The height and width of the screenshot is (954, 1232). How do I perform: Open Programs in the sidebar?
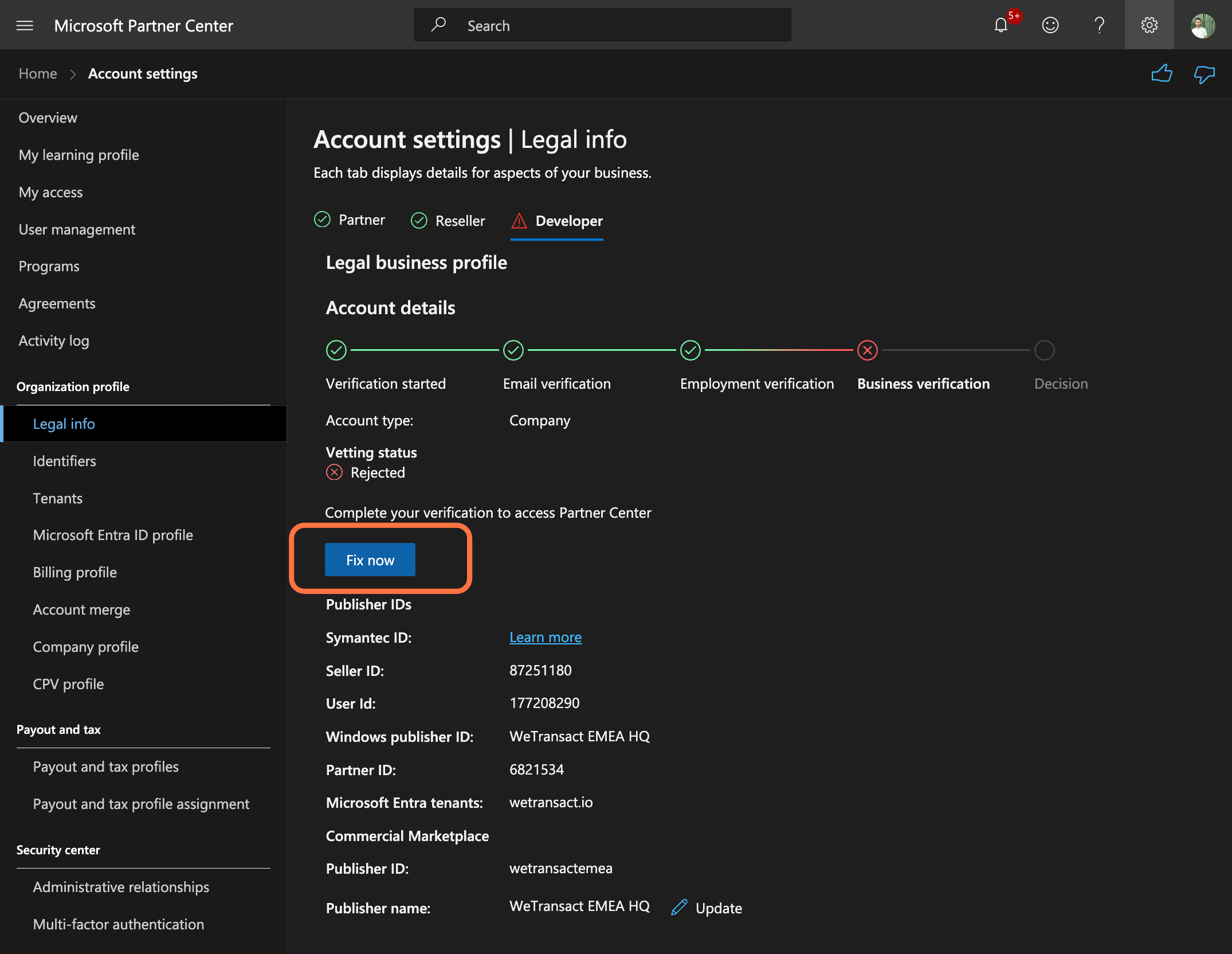49,267
